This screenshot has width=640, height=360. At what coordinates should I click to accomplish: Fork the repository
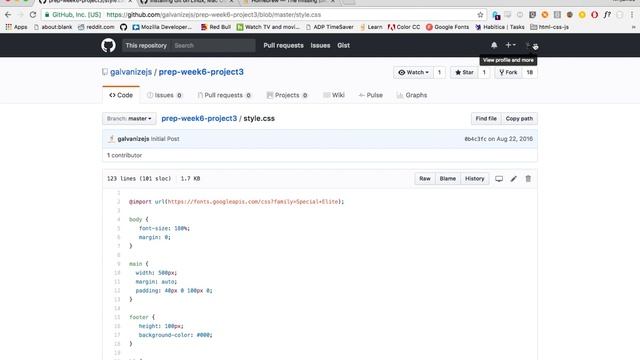[508, 72]
